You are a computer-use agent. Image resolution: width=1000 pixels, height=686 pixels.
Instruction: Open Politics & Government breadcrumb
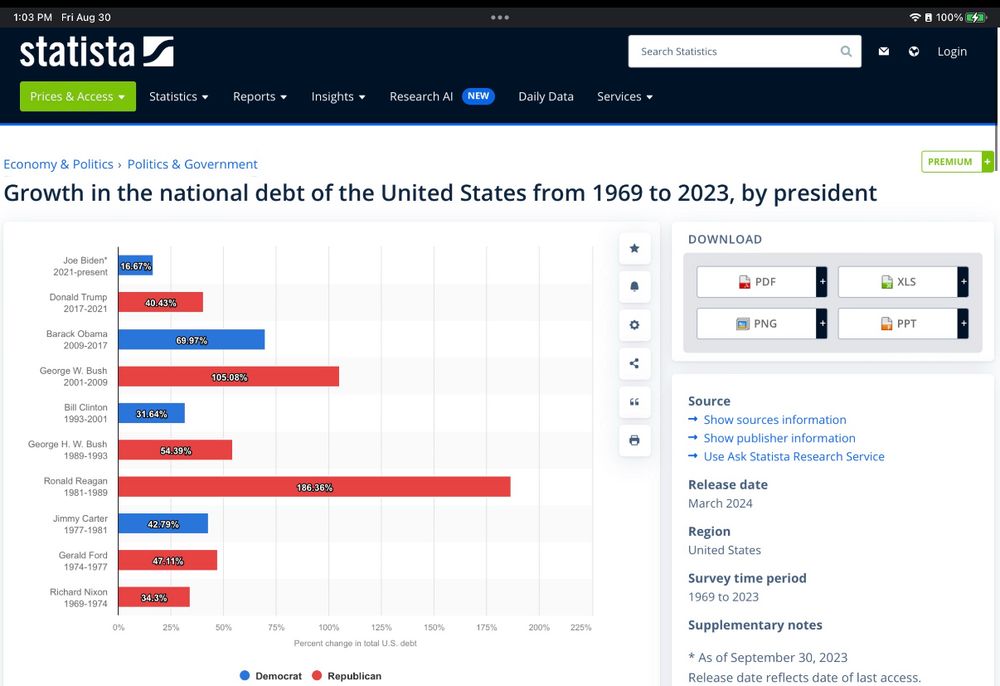tap(193, 164)
